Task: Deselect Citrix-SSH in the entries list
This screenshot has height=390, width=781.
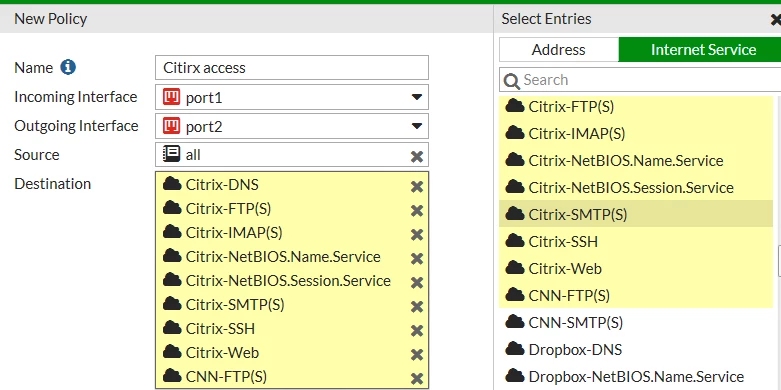Action: (636, 241)
